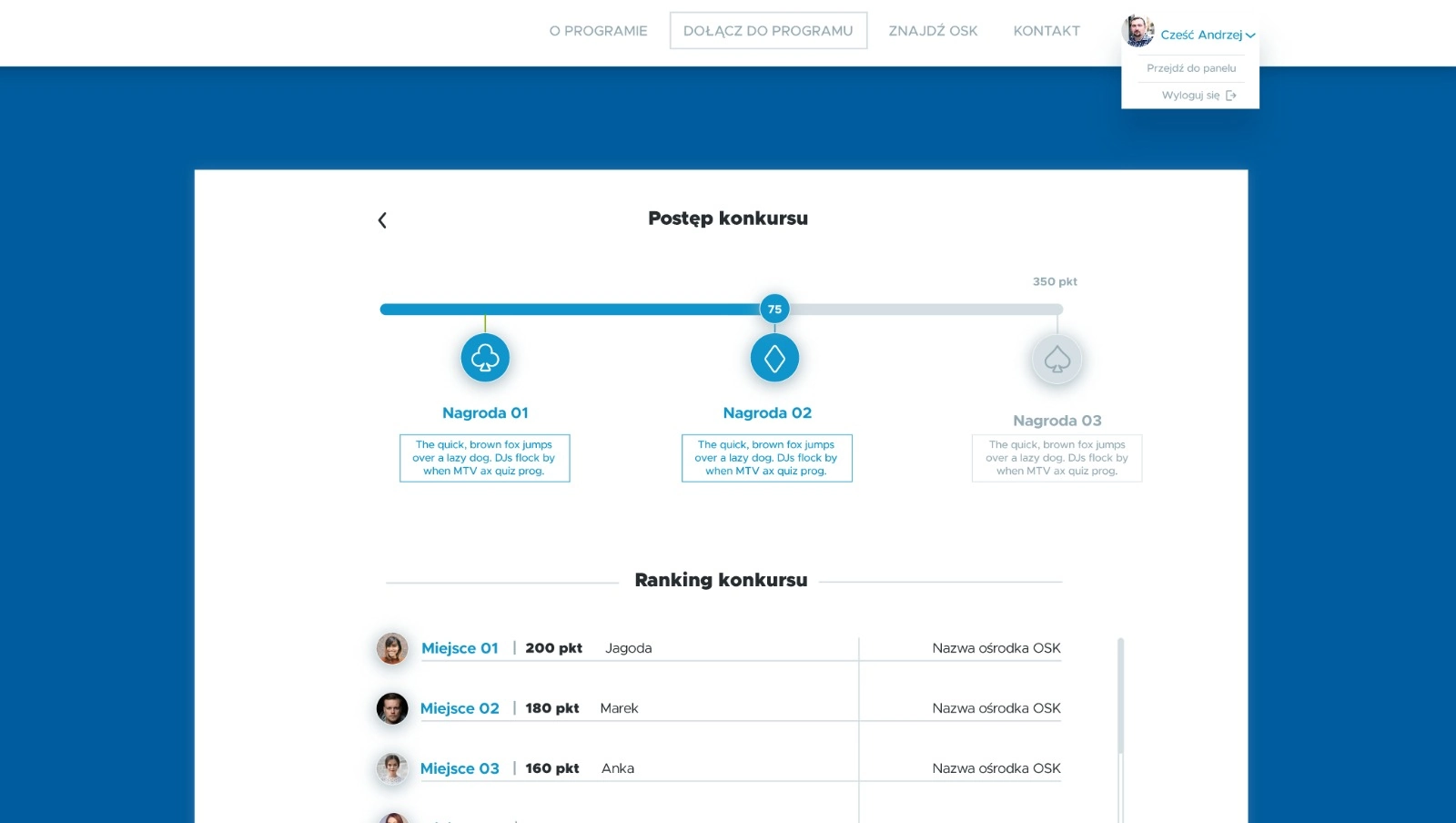Click the Nagroda 02 title
This screenshot has width=1456, height=823.
[767, 413]
